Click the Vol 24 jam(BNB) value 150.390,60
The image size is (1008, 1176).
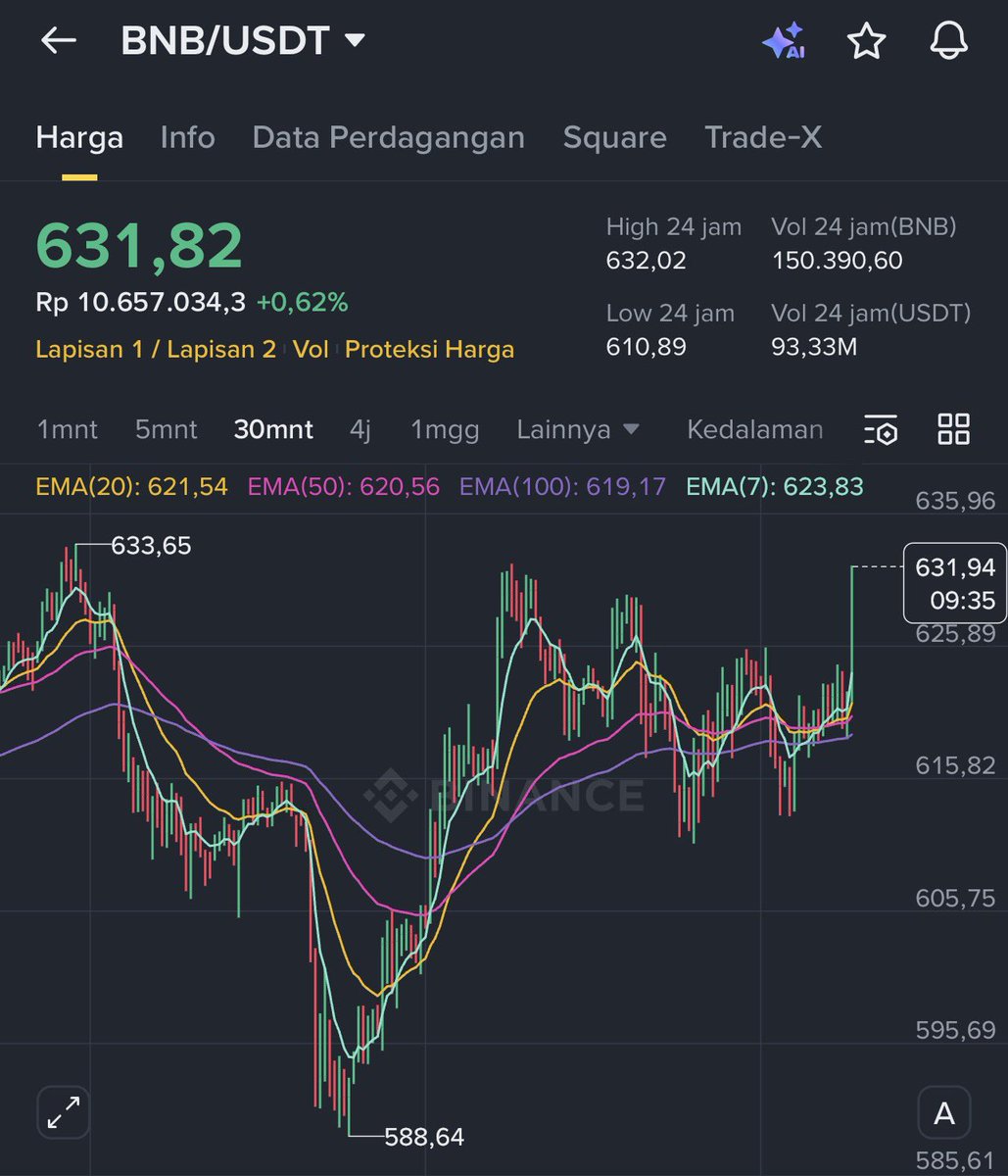point(837,261)
